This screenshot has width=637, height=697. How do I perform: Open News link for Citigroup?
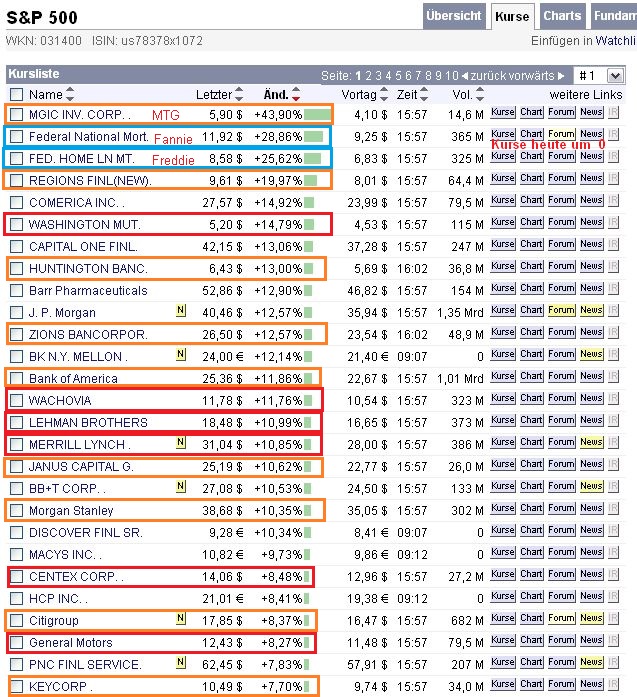pos(591,618)
